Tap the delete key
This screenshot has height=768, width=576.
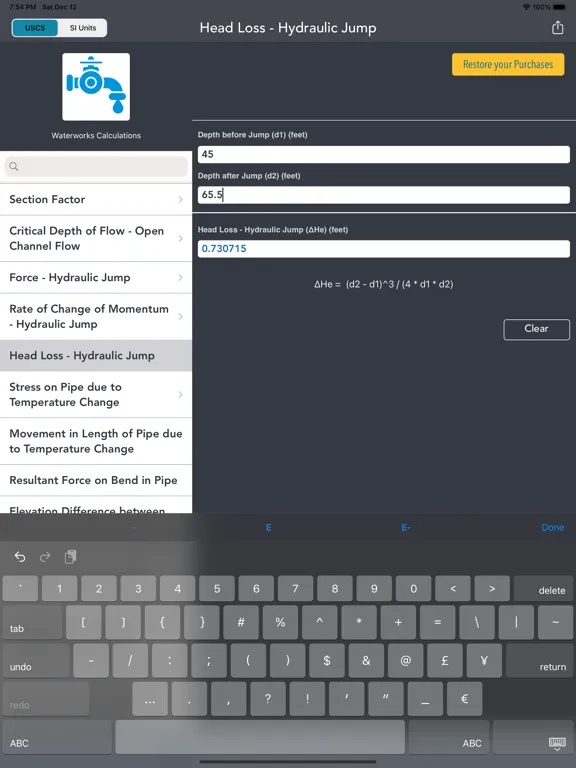pyautogui.click(x=543, y=589)
